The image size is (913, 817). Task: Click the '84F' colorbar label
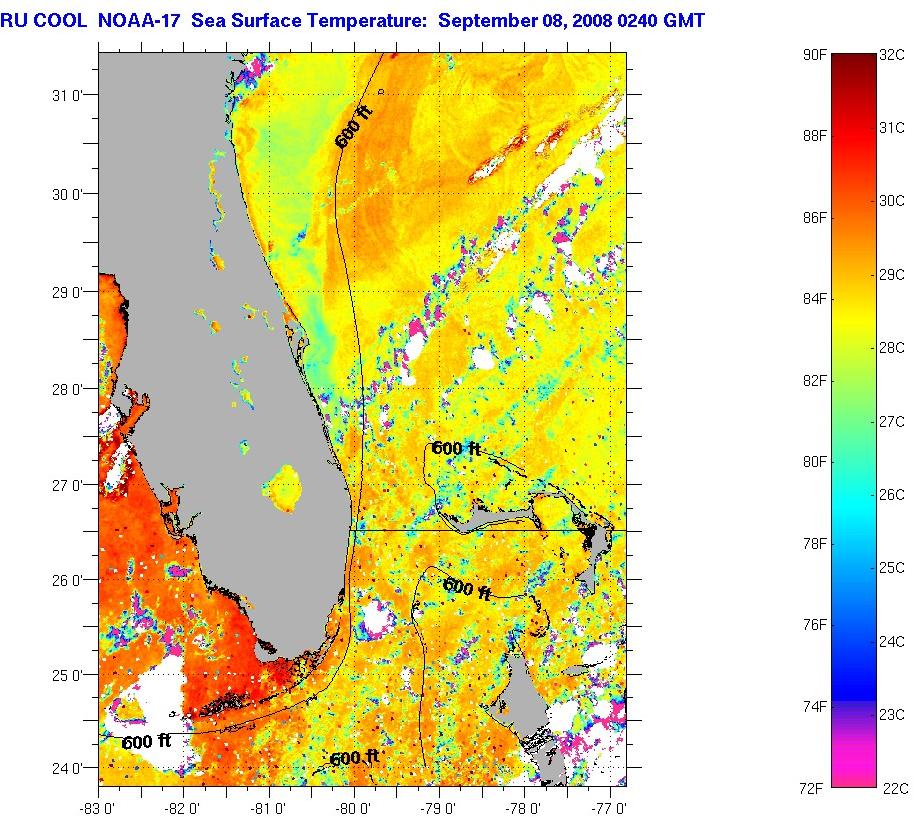pos(814,299)
